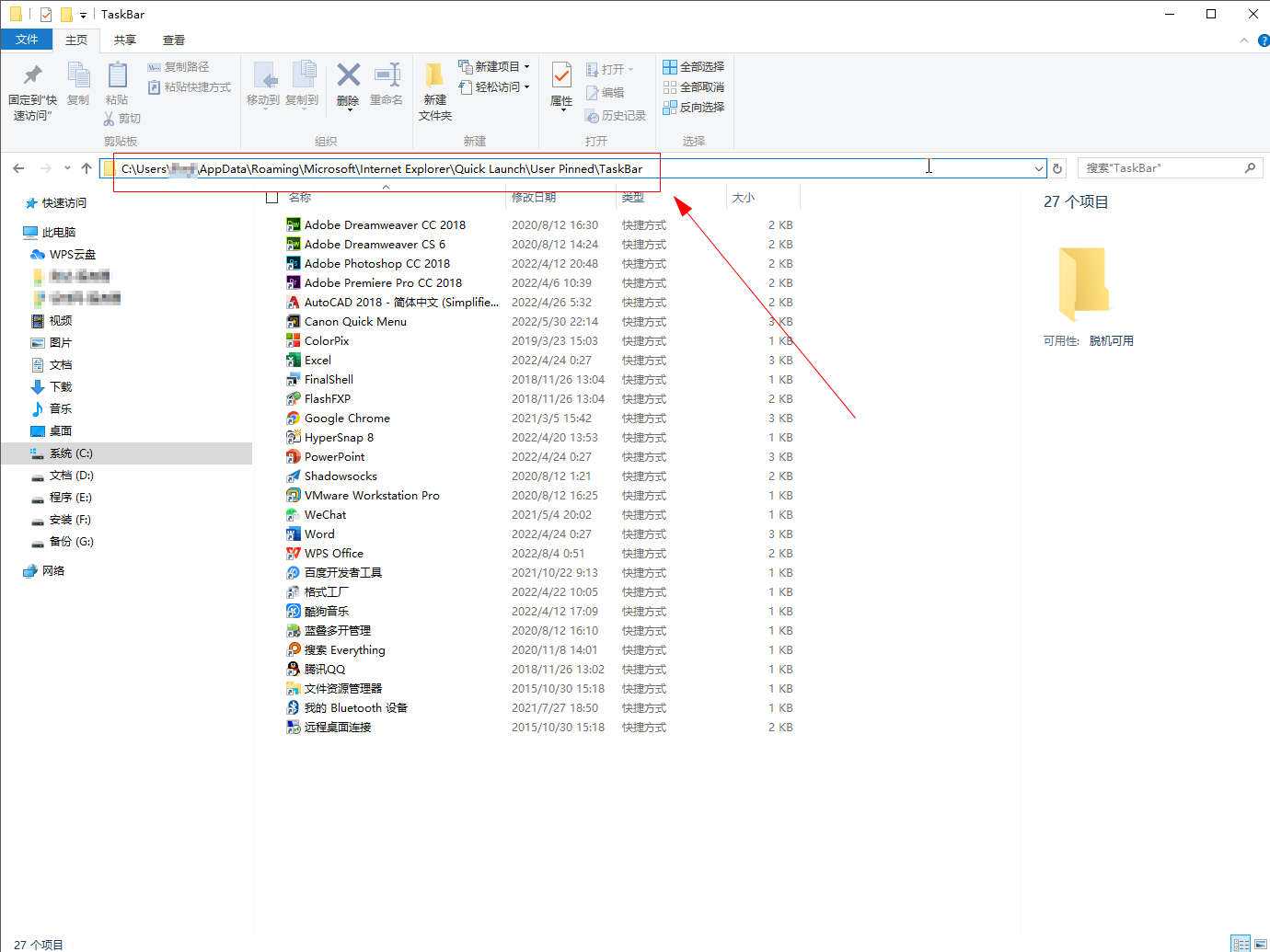Click Open (打开) in the ribbon
The image size is (1270, 952).
(609, 69)
